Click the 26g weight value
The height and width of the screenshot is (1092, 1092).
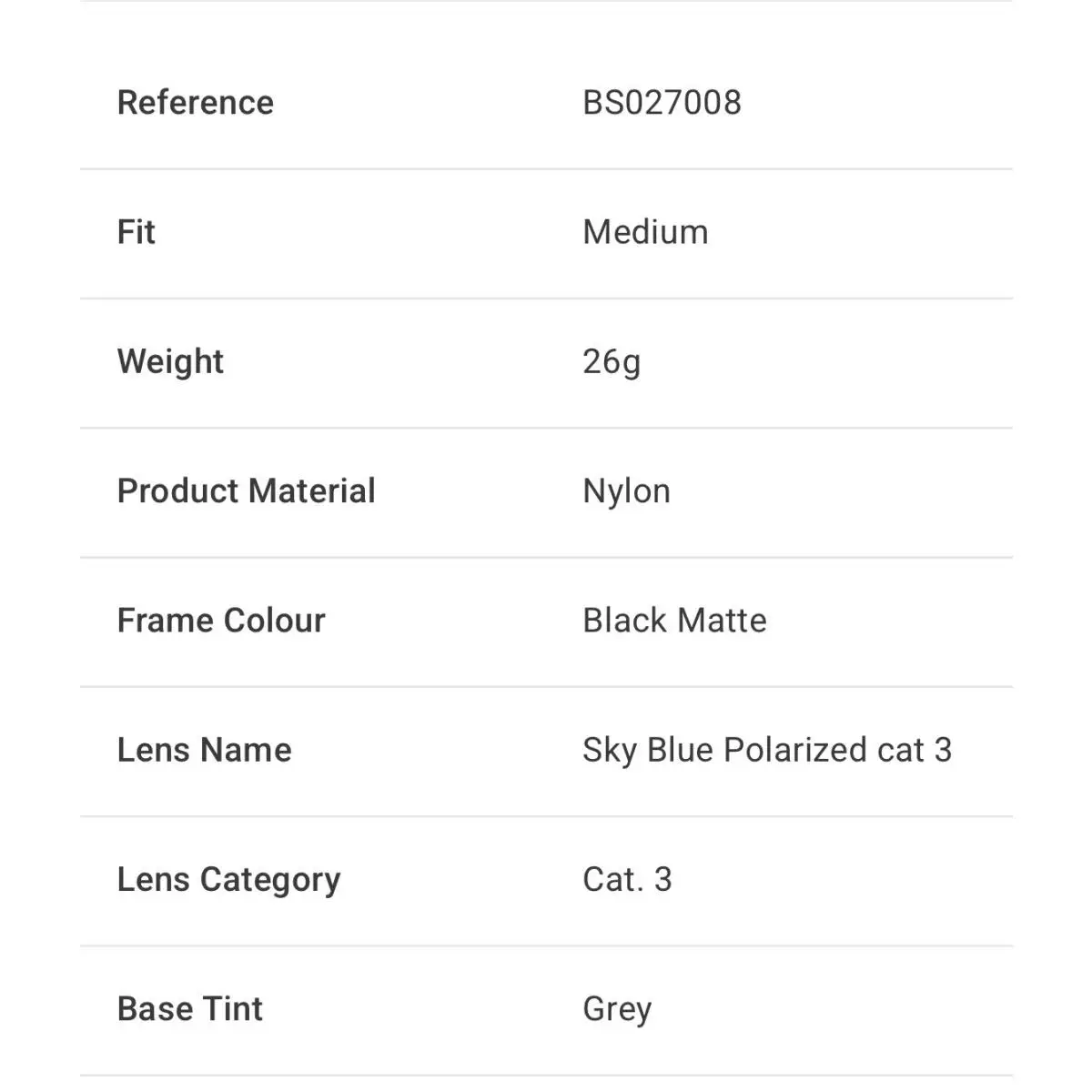coord(612,362)
